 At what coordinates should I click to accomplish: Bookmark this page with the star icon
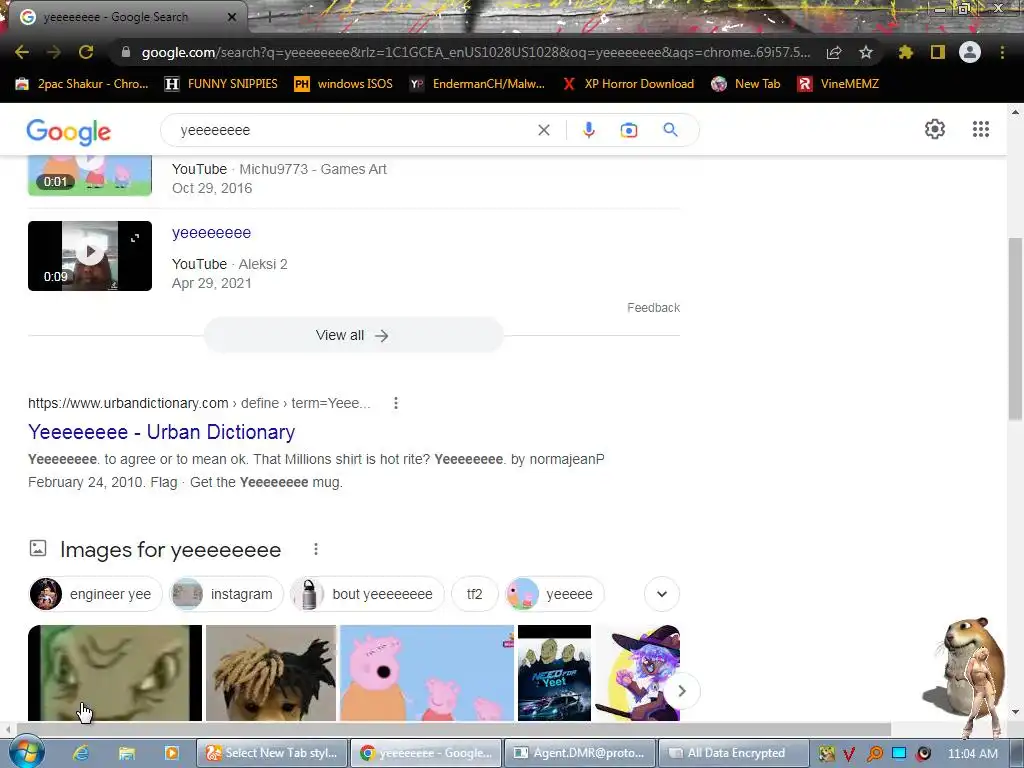[866, 52]
